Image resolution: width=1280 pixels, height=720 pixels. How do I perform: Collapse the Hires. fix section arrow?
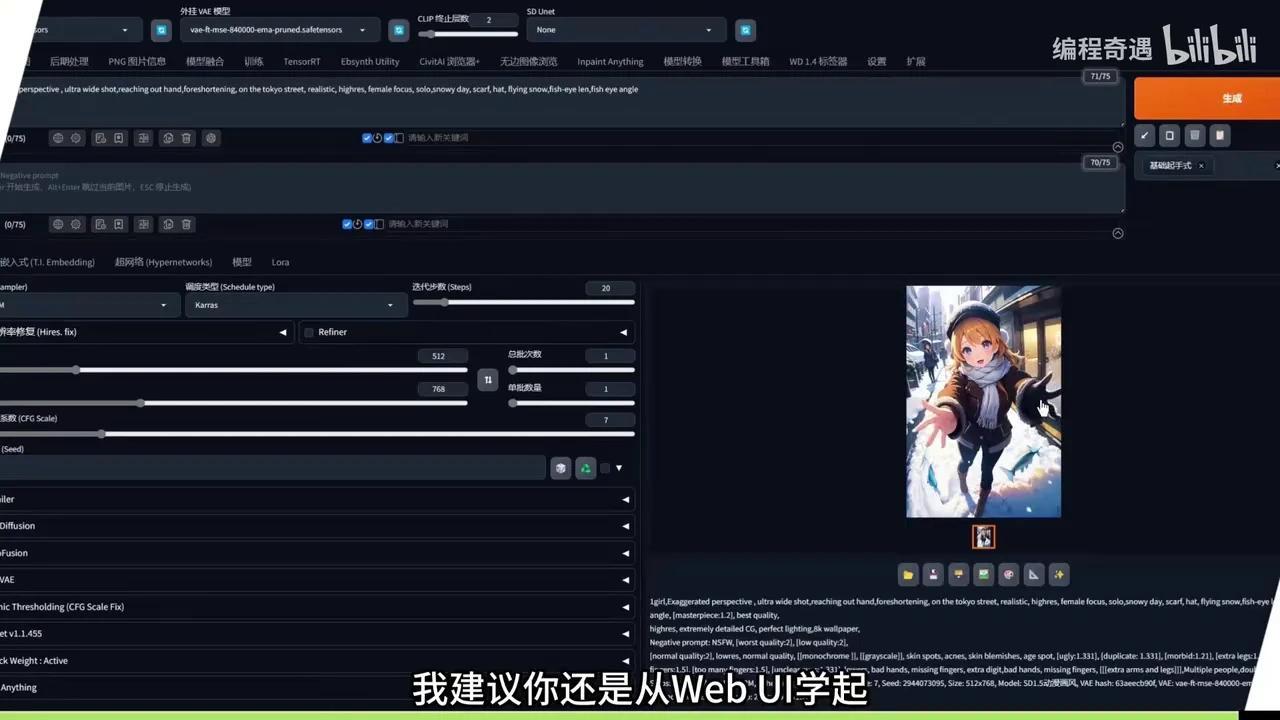tap(283, 331)
